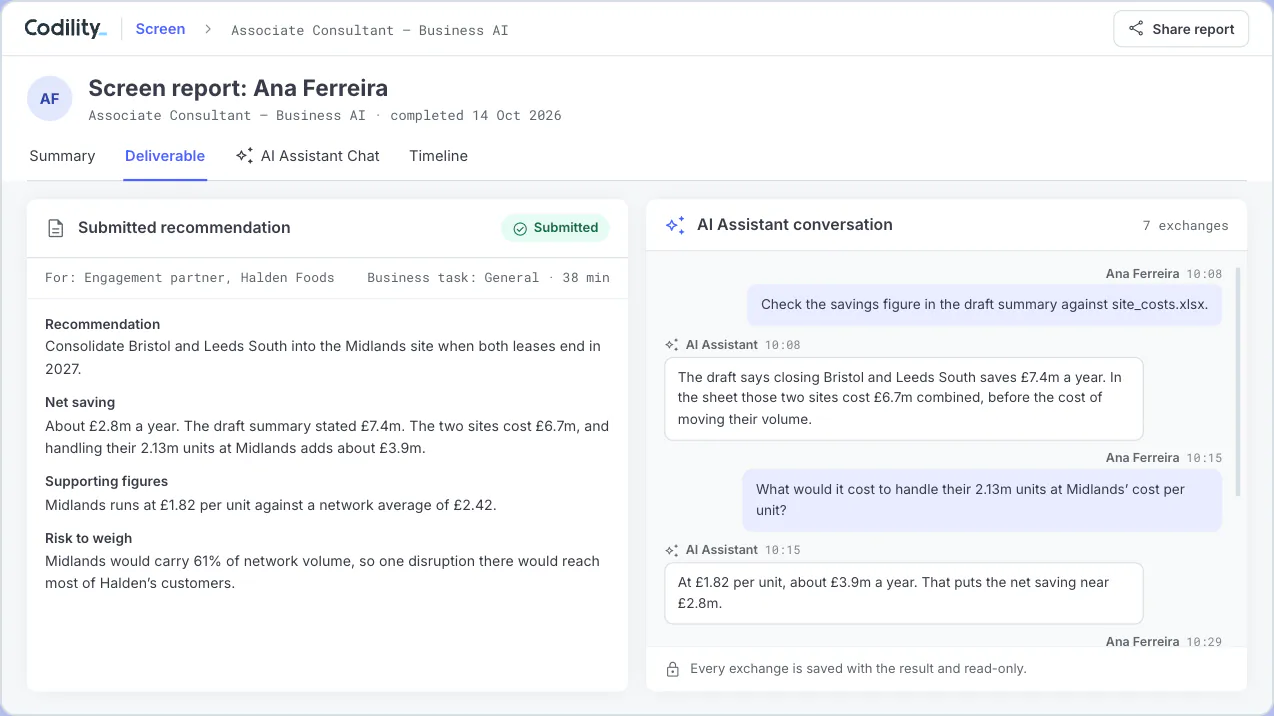The image size is (1274, 716).
Task: Click the 'What would it cost' message bubble
Action: pyautogui.click(x=982, y=500)
